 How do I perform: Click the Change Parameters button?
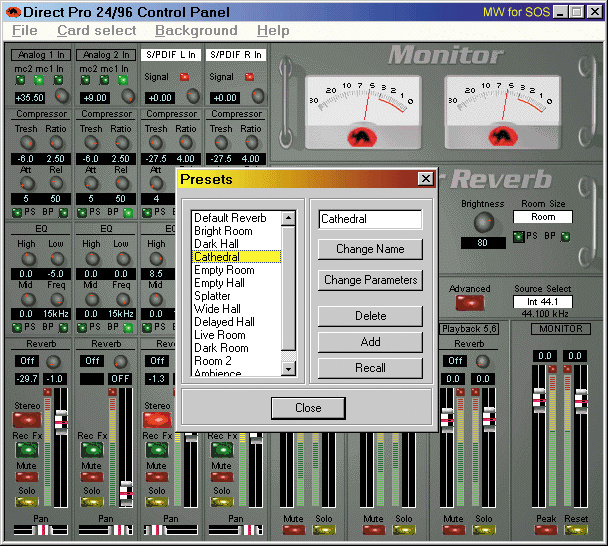370,280
